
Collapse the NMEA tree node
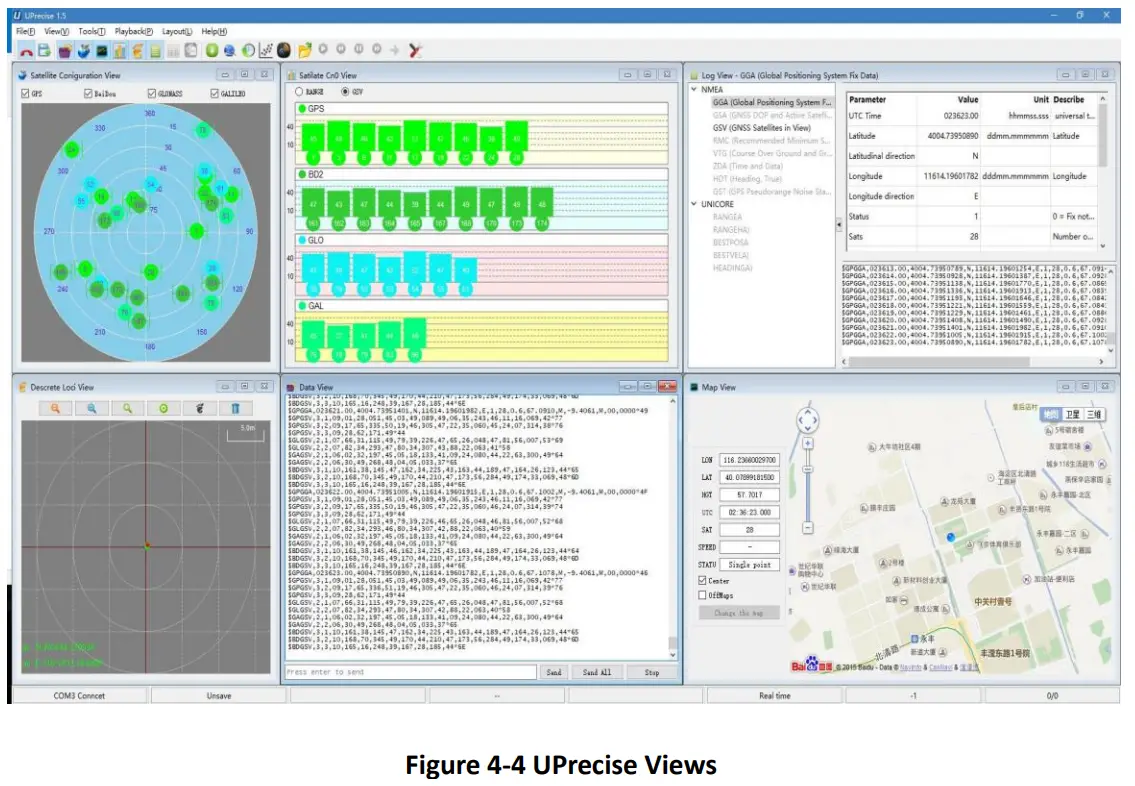coord(694,89)
